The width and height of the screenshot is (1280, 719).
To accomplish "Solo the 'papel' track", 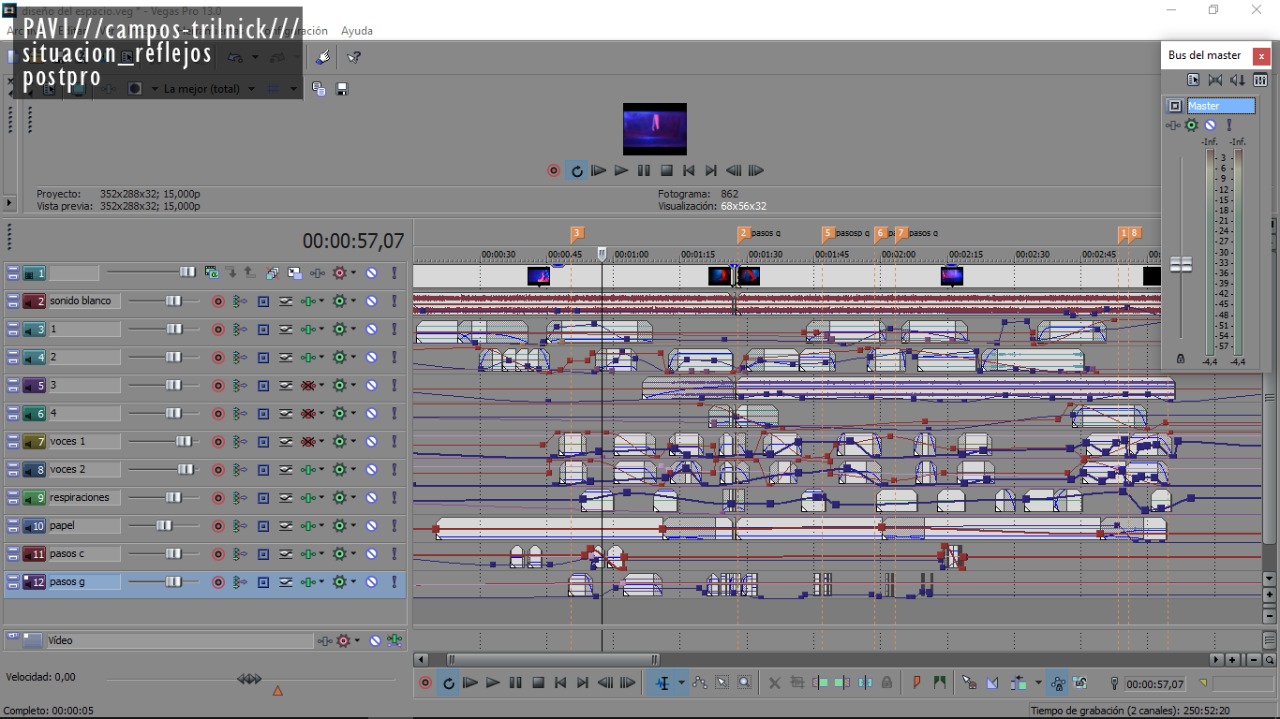I will pyautogui.click(x=395, y=526).
